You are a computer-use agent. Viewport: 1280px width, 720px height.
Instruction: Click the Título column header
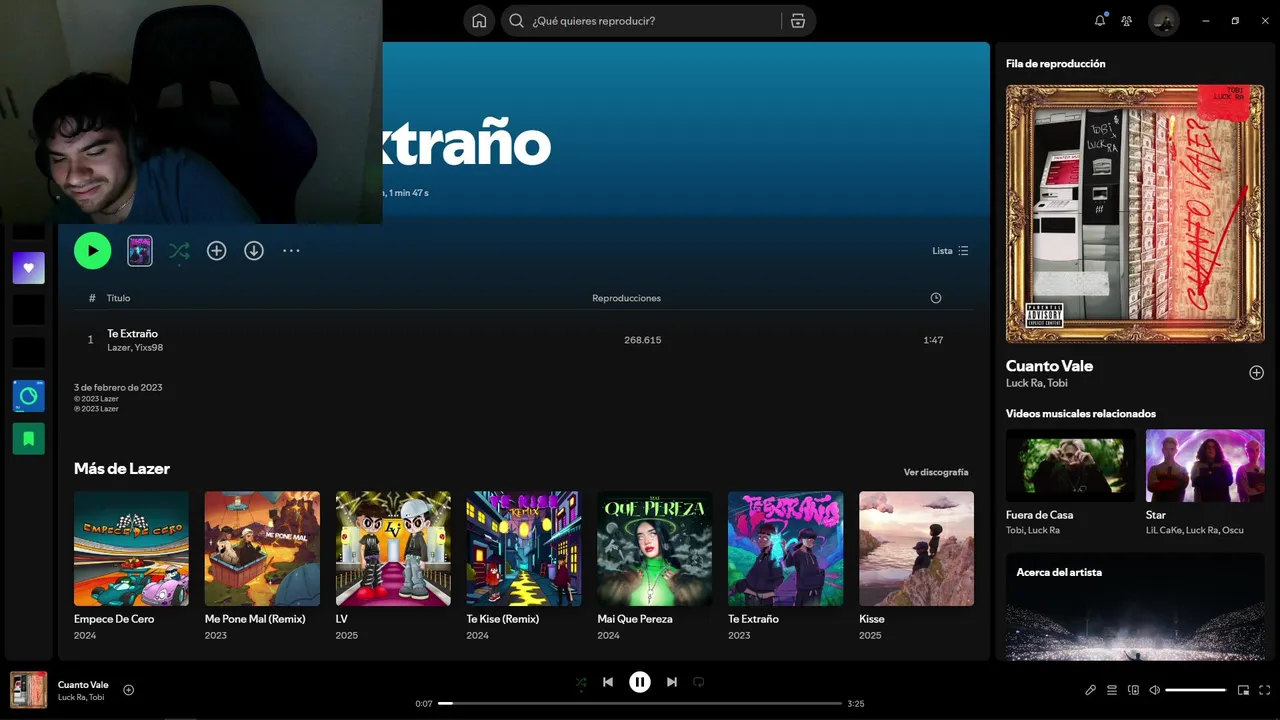tap(119, 298)
